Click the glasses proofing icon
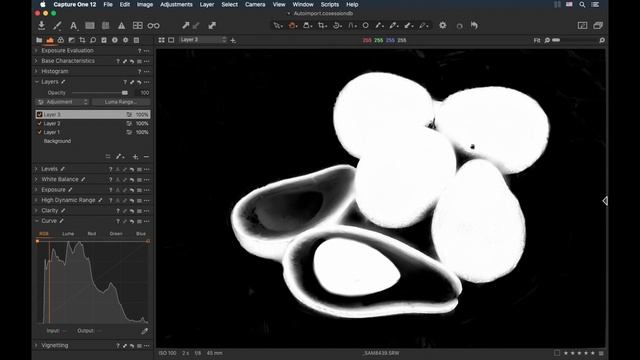Viewport: 640px width, 360px height. click(x=153, y=26)
